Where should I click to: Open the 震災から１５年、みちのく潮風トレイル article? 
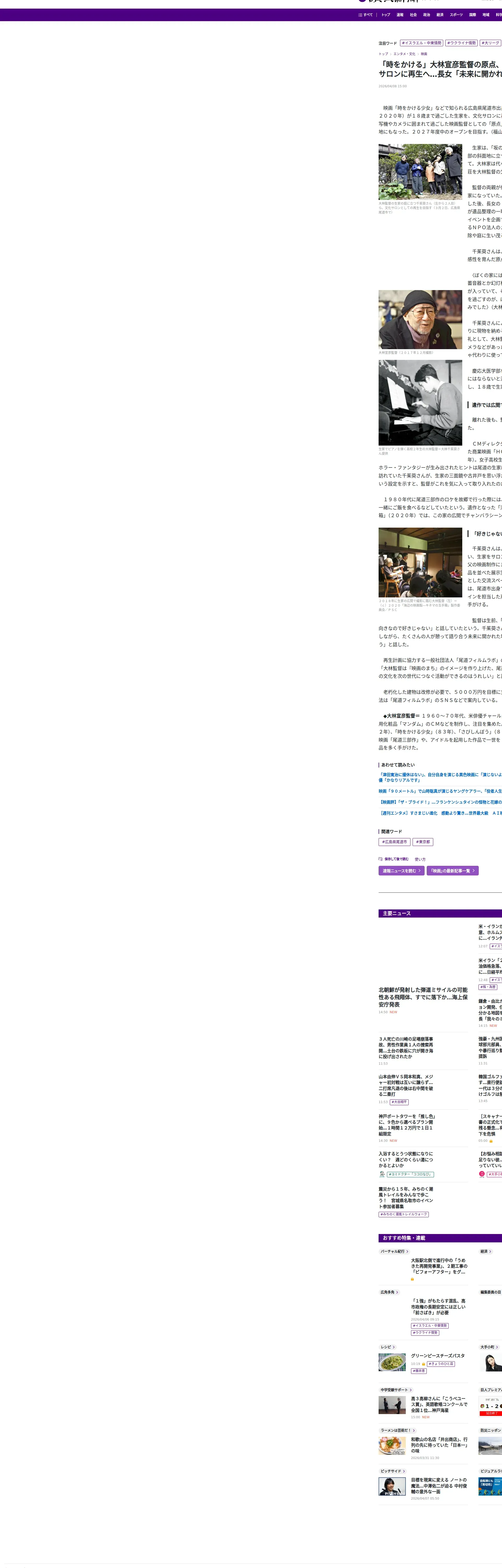coord(406,1198)
